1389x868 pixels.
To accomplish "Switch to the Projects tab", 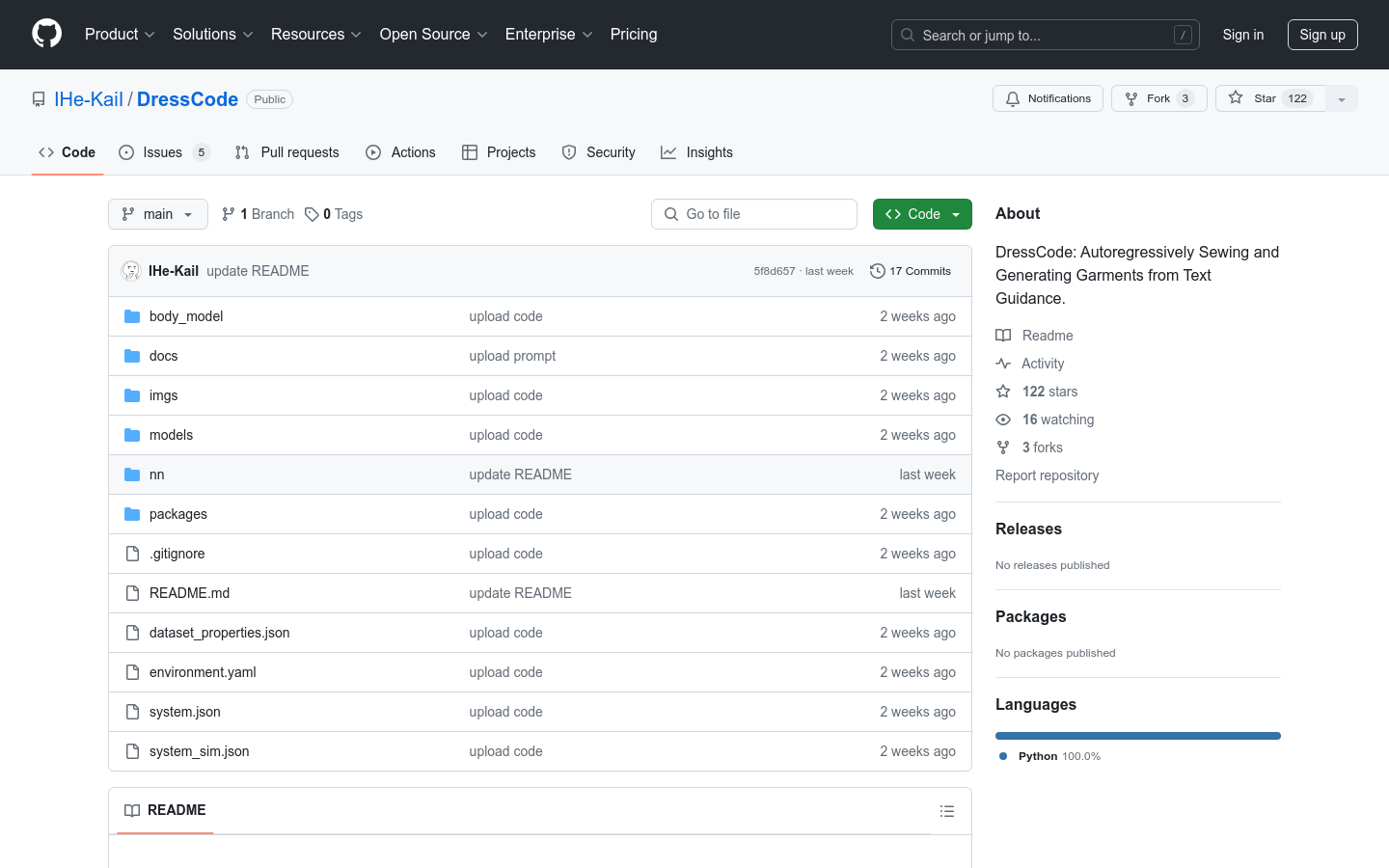I will click(x=499, y=152).
